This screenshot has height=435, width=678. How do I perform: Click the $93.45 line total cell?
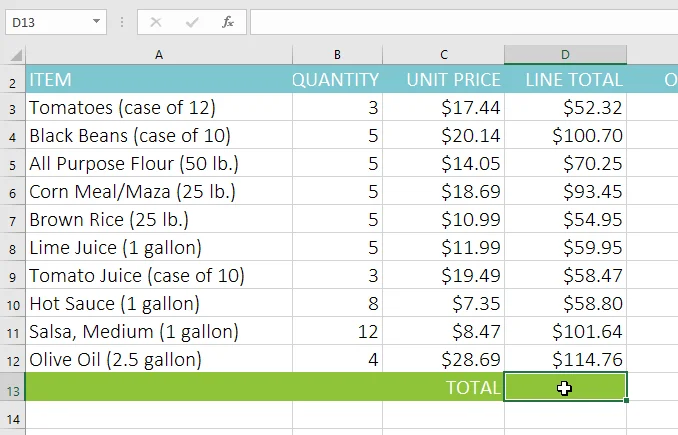click(565, 191)
